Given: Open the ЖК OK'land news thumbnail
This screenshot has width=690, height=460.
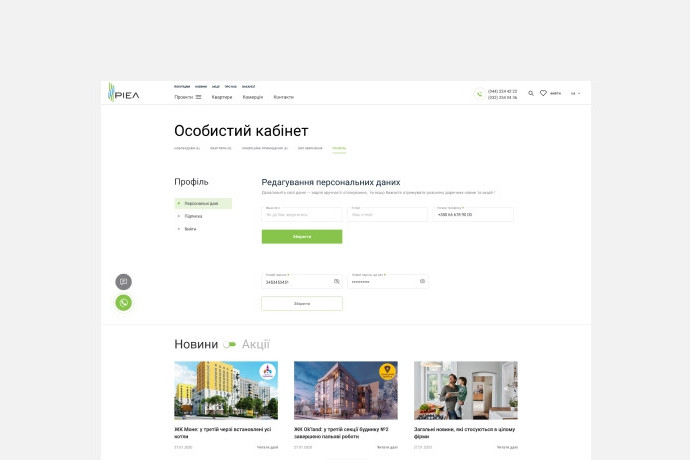Looking at the screenshot, I should pyautogui.click(x=345, y=390).
